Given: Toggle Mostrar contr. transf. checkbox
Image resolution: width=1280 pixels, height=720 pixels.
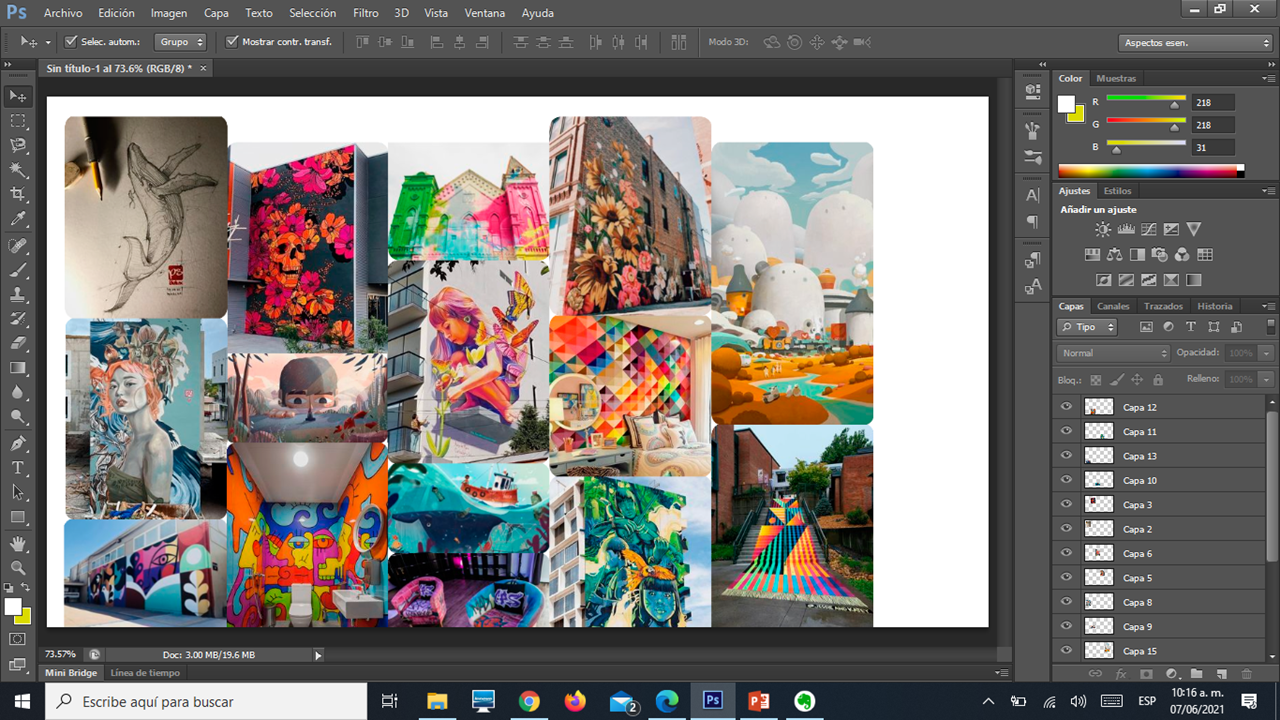Looking at the screenshot, I should click(232, 42).
